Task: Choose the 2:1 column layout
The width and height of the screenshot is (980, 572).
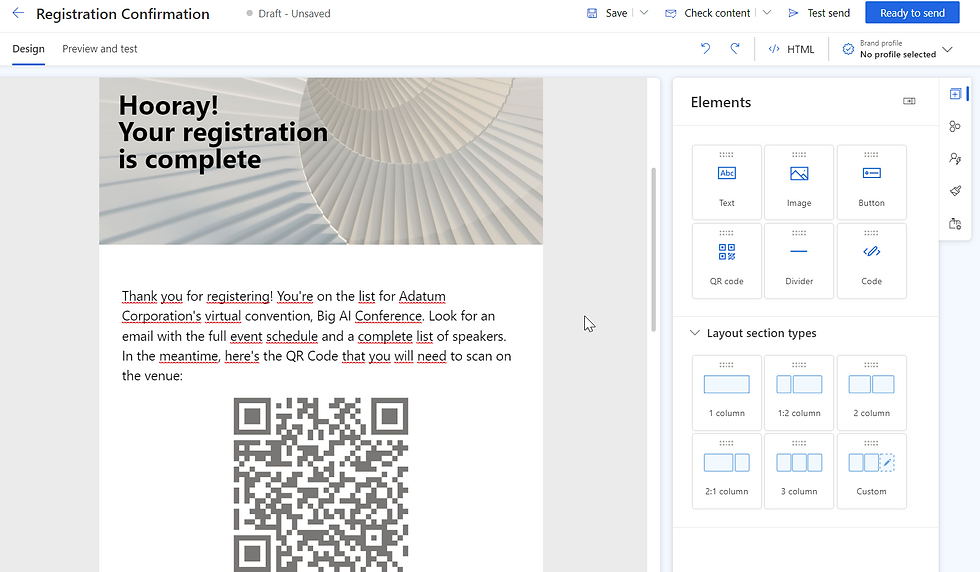Action: (727, 471)
